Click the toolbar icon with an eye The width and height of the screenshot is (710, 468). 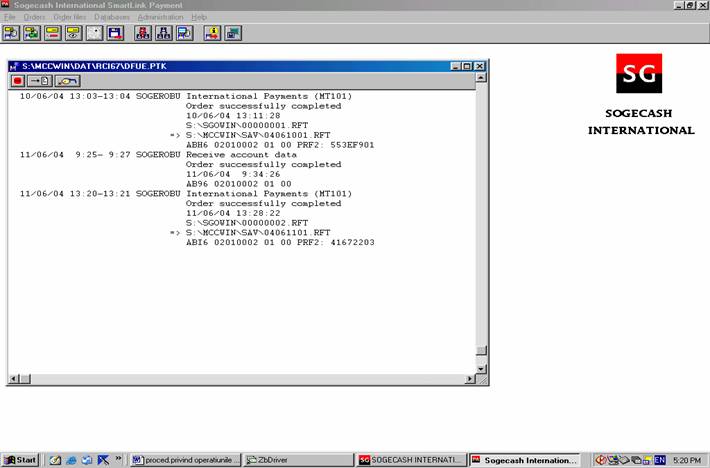(x=73, y=33)
